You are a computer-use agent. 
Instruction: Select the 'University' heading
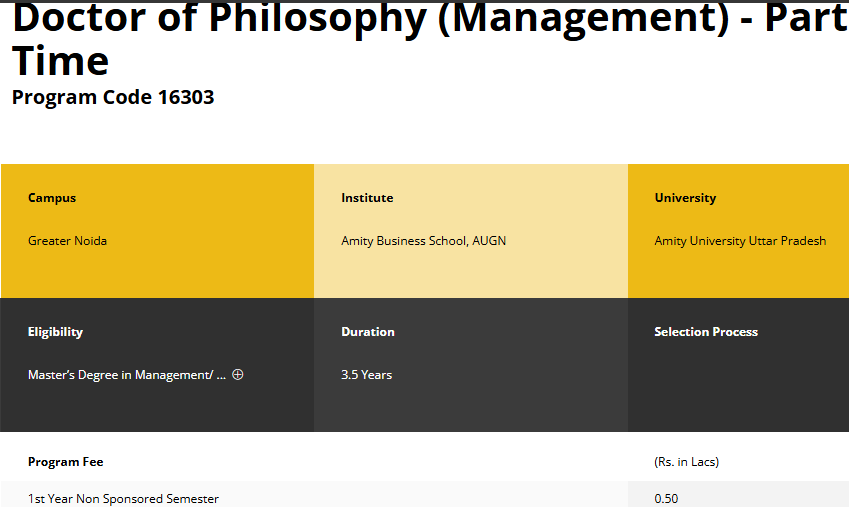pos(685,198)
